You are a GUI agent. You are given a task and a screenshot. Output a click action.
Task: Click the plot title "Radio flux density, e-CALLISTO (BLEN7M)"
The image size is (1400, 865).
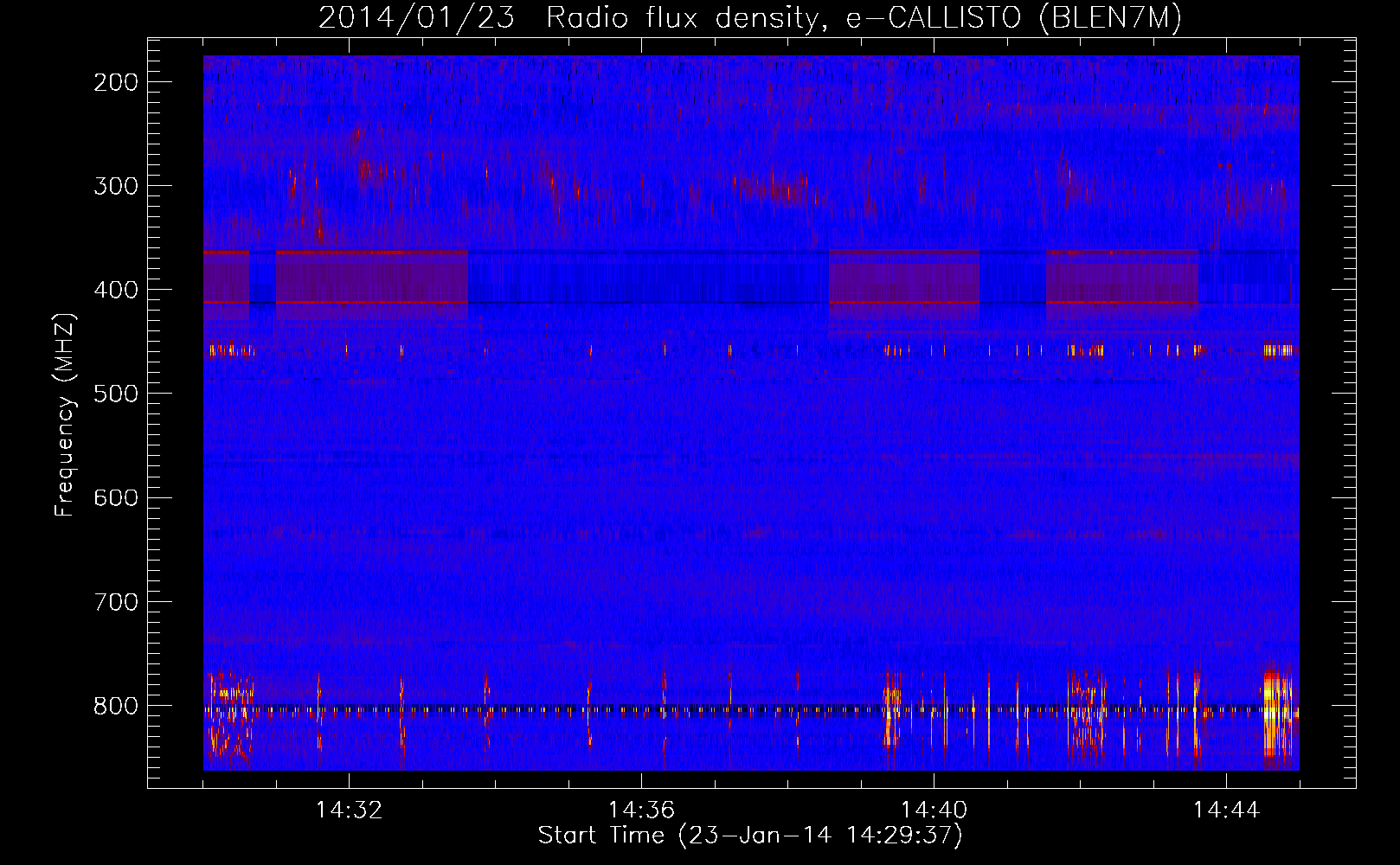click(864, 18)
